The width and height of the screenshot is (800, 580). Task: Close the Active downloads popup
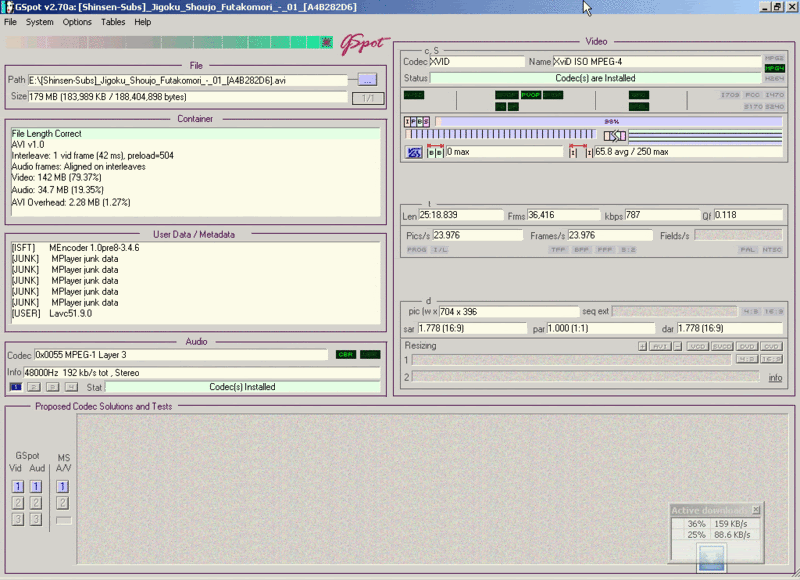click(756, 510)
